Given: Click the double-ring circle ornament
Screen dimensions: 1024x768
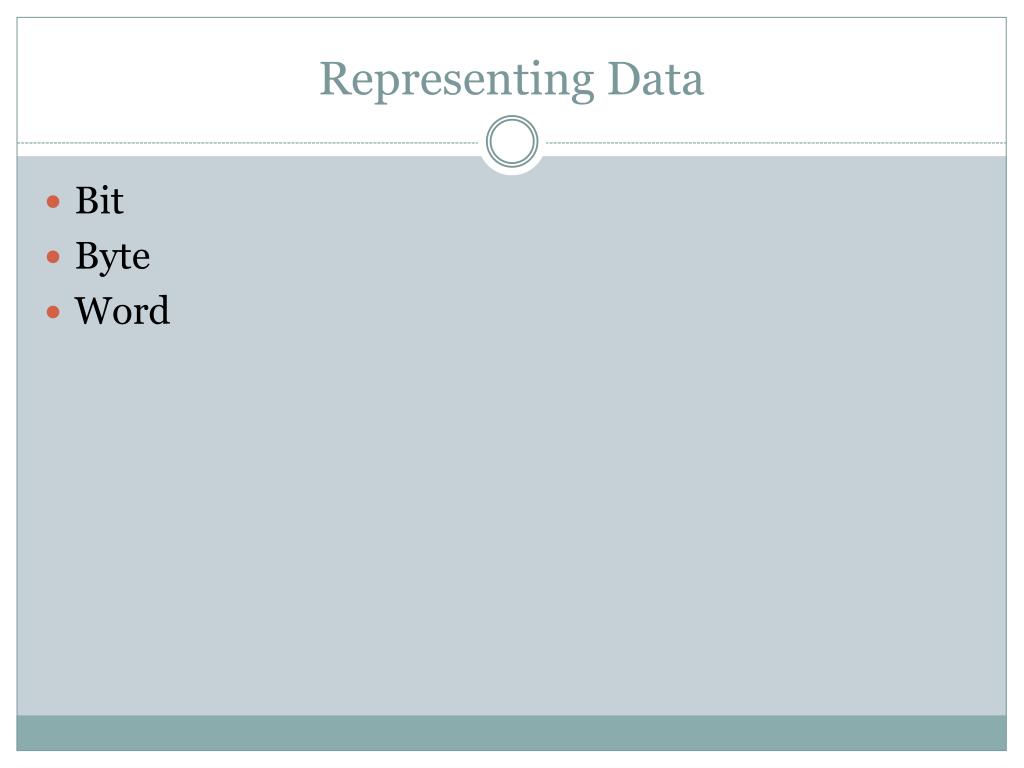Looking at the screenshot, I should pyautogui.click(x=512, y=141).
